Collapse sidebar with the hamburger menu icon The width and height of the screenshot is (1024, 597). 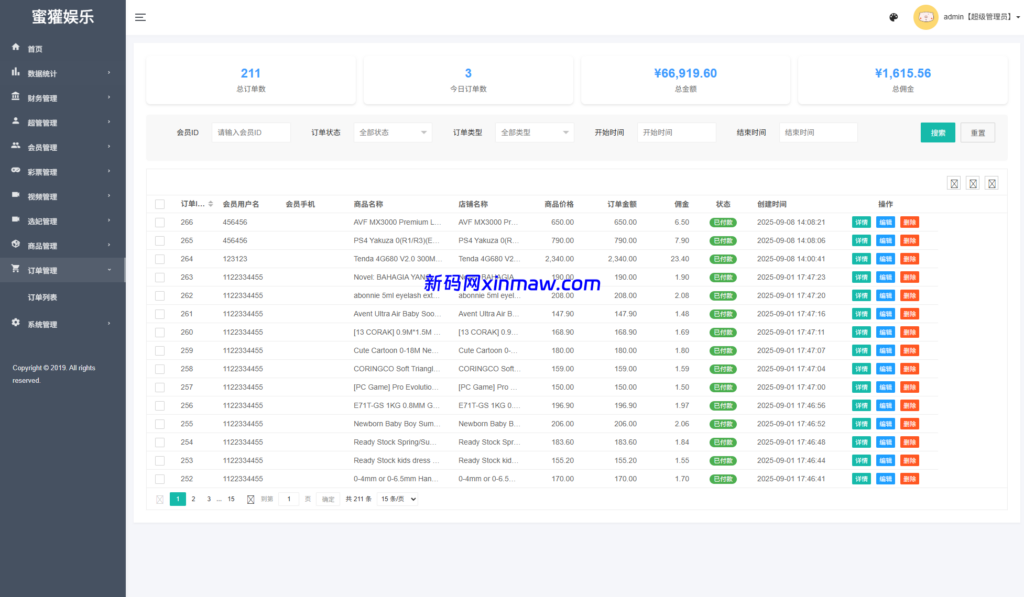pos(140,17)
